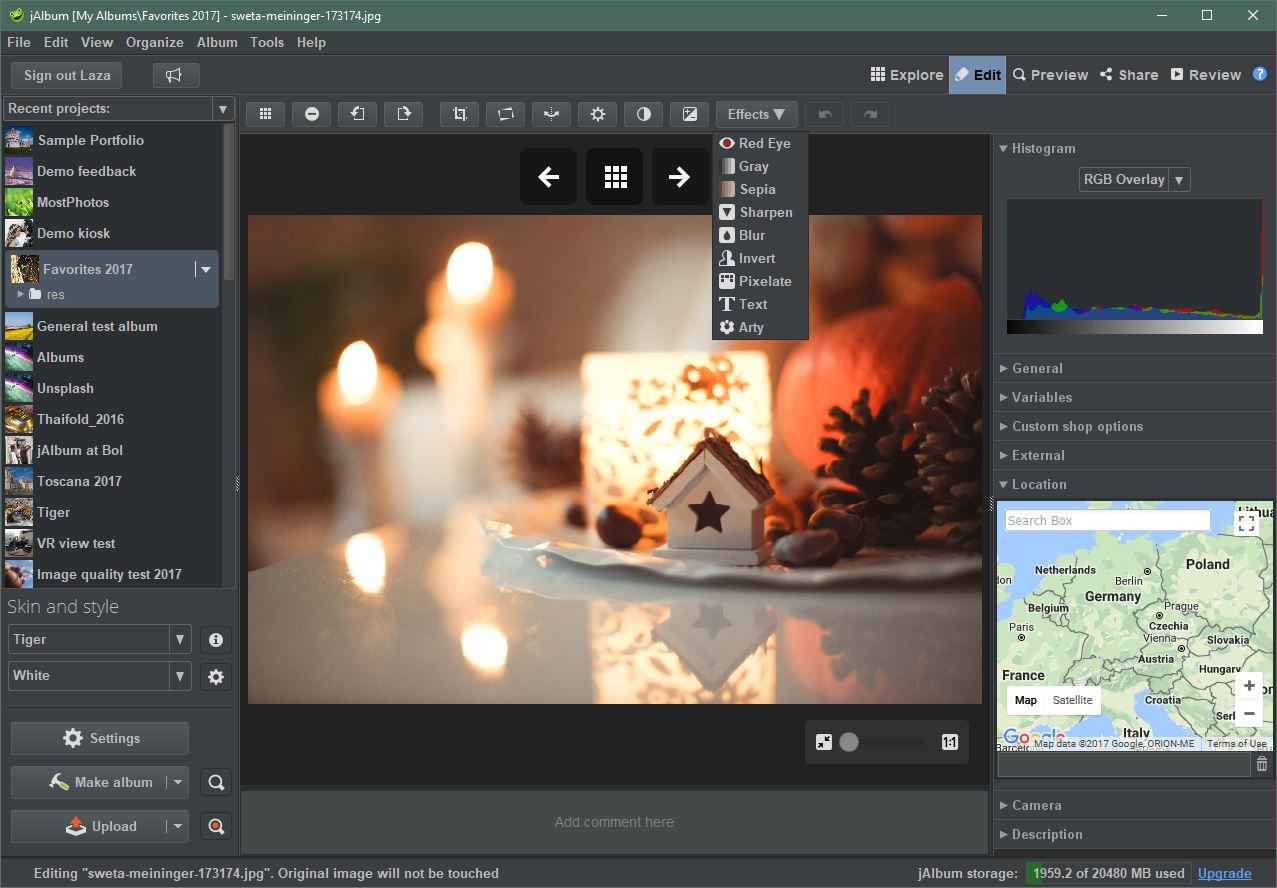This screenshot has height=888, width=1277.
Task: Collapse the Histogram panel
Action: pos(1004,148)
